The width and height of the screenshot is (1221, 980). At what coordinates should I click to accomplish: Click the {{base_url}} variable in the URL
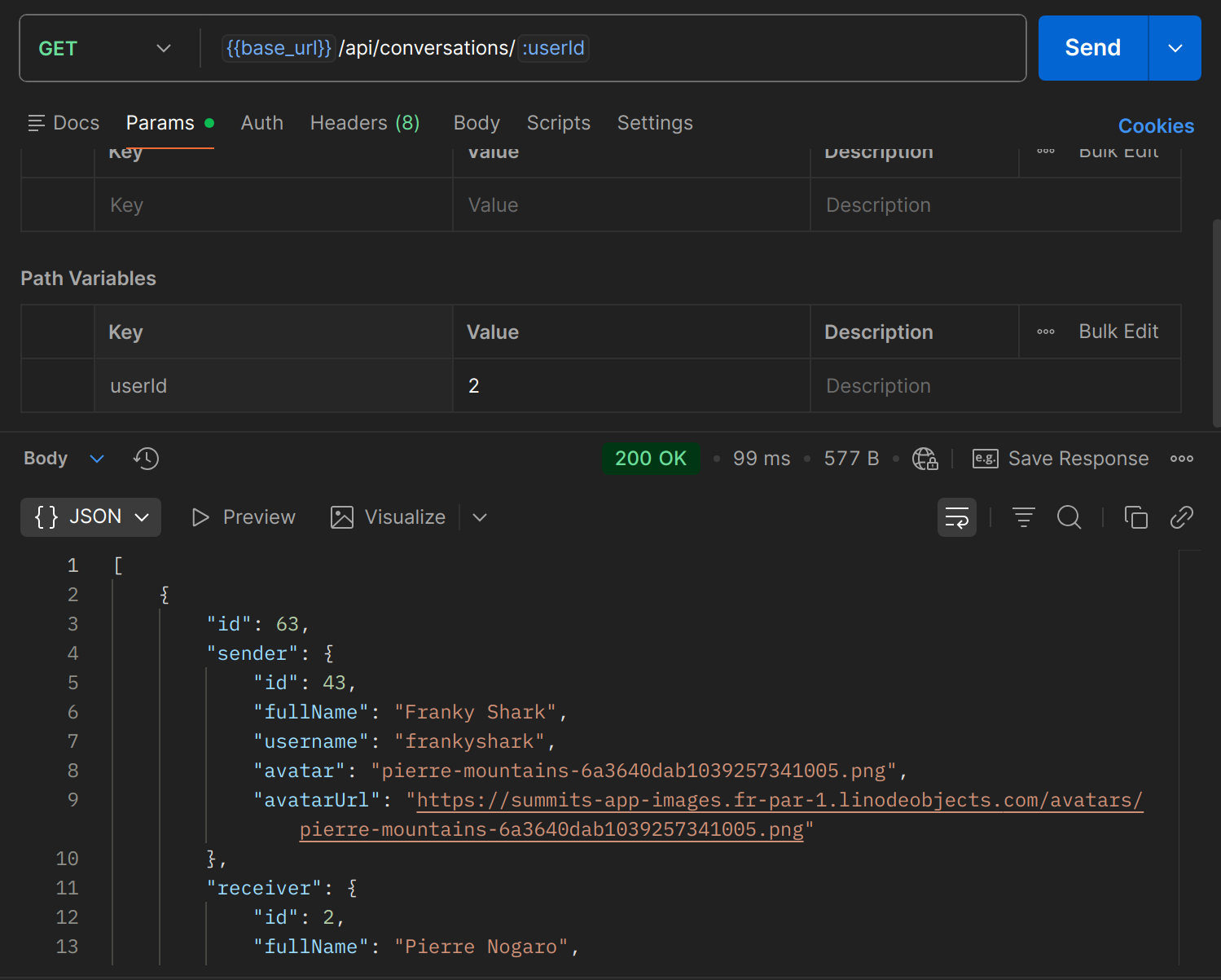pyautogui.click(x=279, y=48)
